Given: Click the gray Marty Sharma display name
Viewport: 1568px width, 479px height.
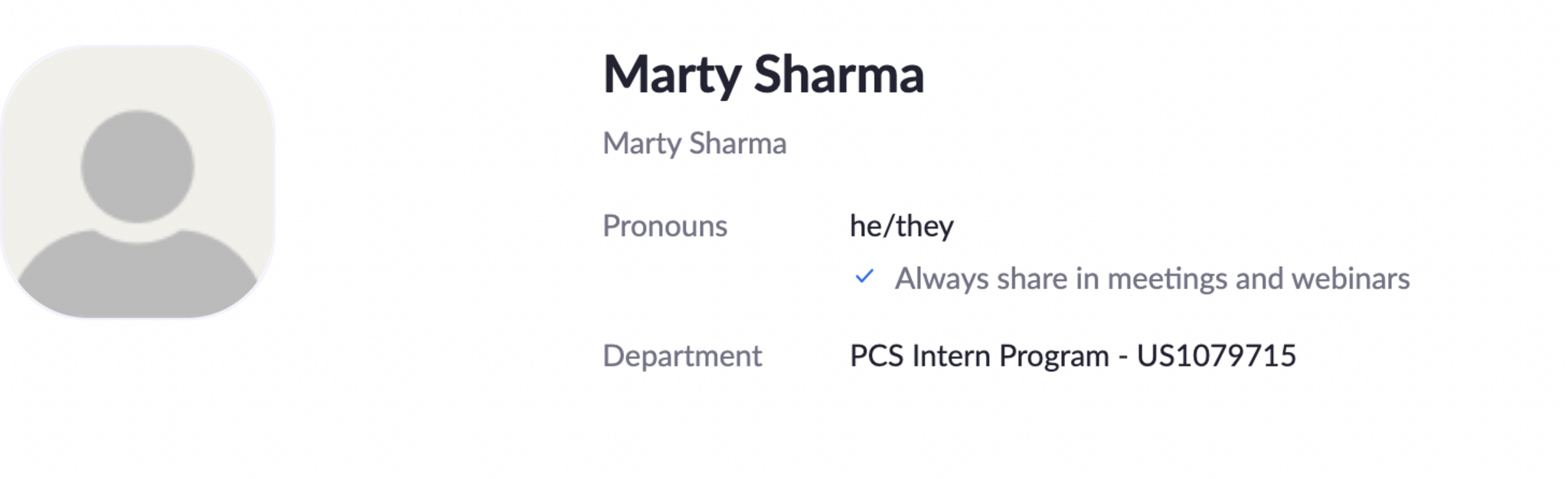Looking at the screenshot, I should (x=694, y=144).
